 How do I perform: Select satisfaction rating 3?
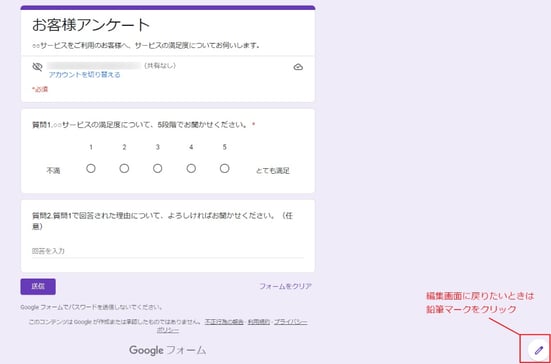[x=157, y=169]
